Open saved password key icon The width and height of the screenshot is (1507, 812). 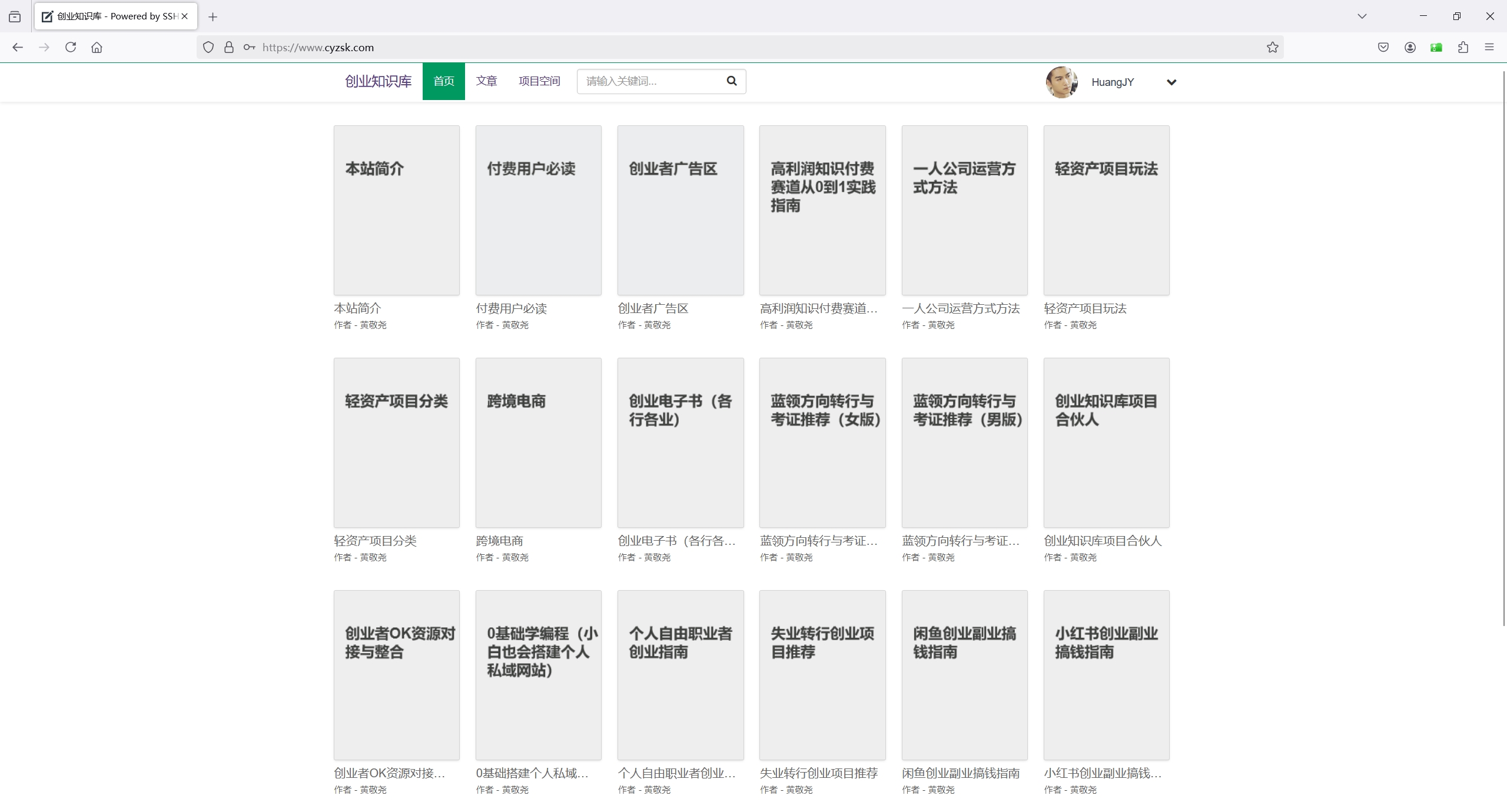tap(250, 47)
